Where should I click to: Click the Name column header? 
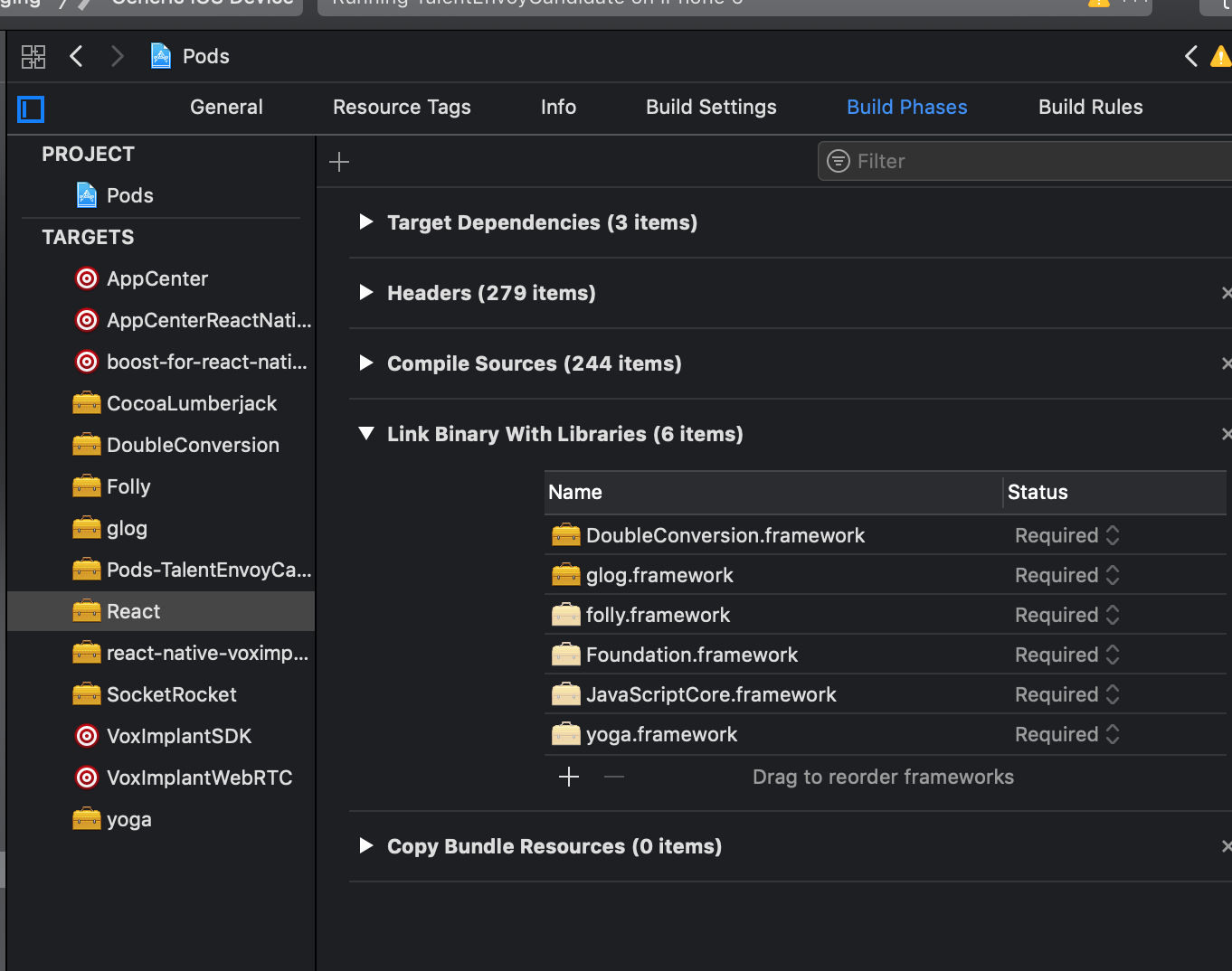pyautogui.click(x=773, y=492)
